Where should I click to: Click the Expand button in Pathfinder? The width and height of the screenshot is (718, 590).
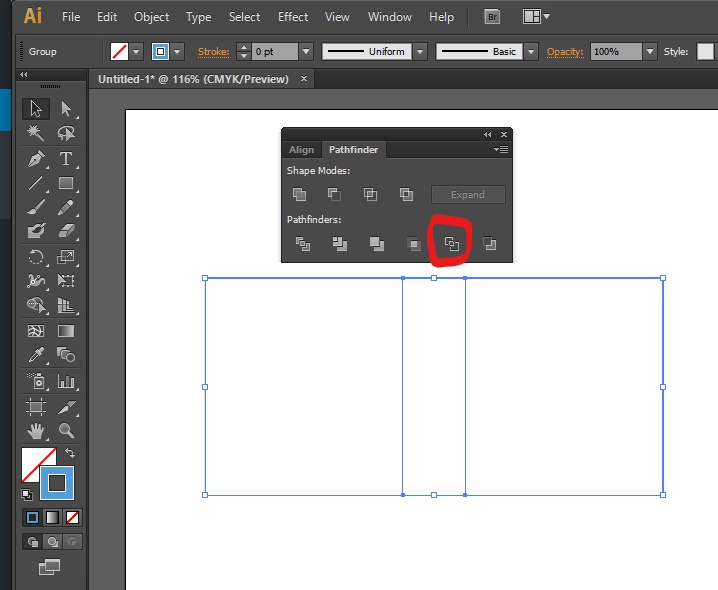tap(467, 194)
